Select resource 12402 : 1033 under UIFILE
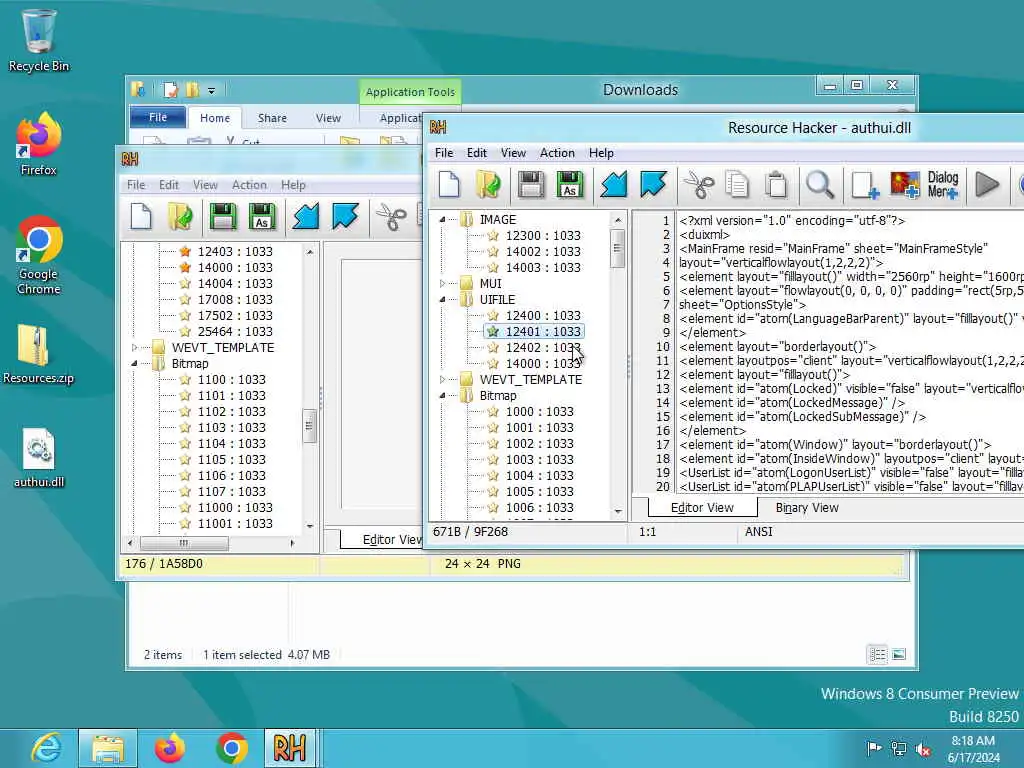Viewport: 1024px width, 768px height. [x=543, y=347]
